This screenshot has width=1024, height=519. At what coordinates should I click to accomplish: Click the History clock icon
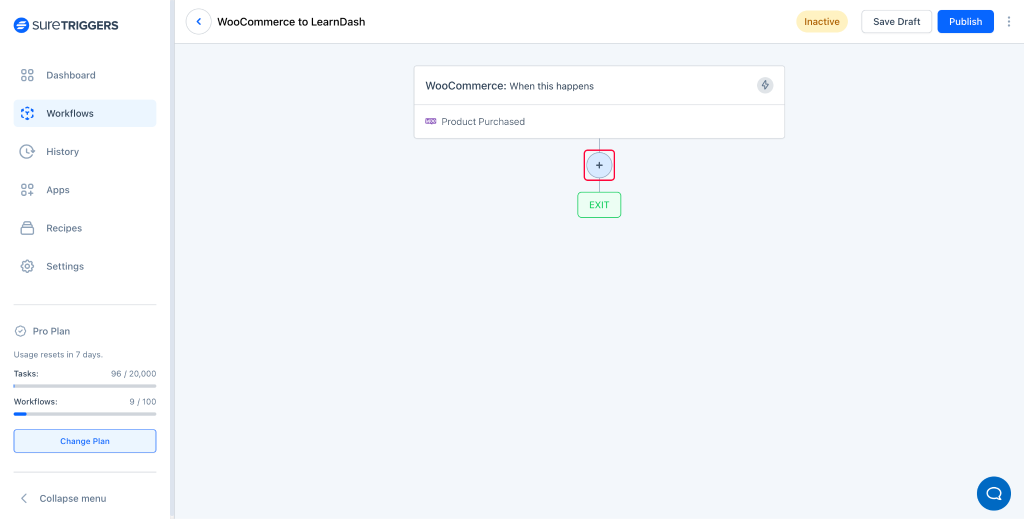point(27,151)
